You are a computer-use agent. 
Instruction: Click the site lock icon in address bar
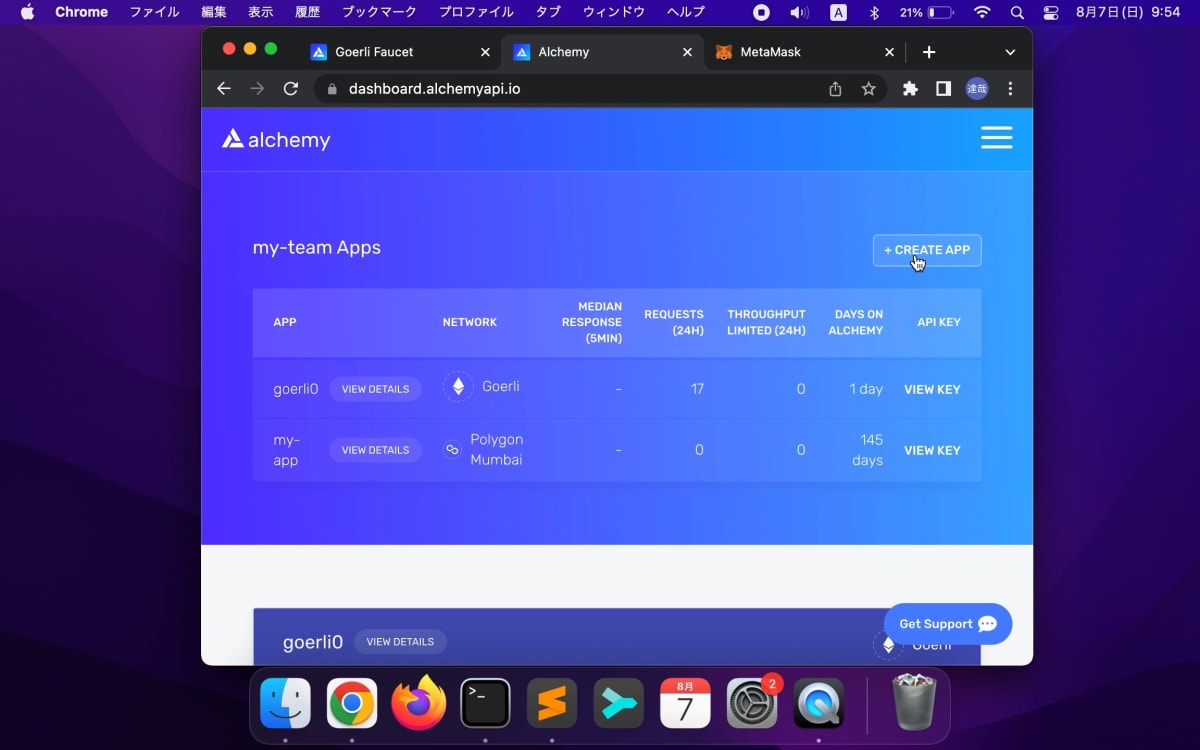[x=332, y=89]
